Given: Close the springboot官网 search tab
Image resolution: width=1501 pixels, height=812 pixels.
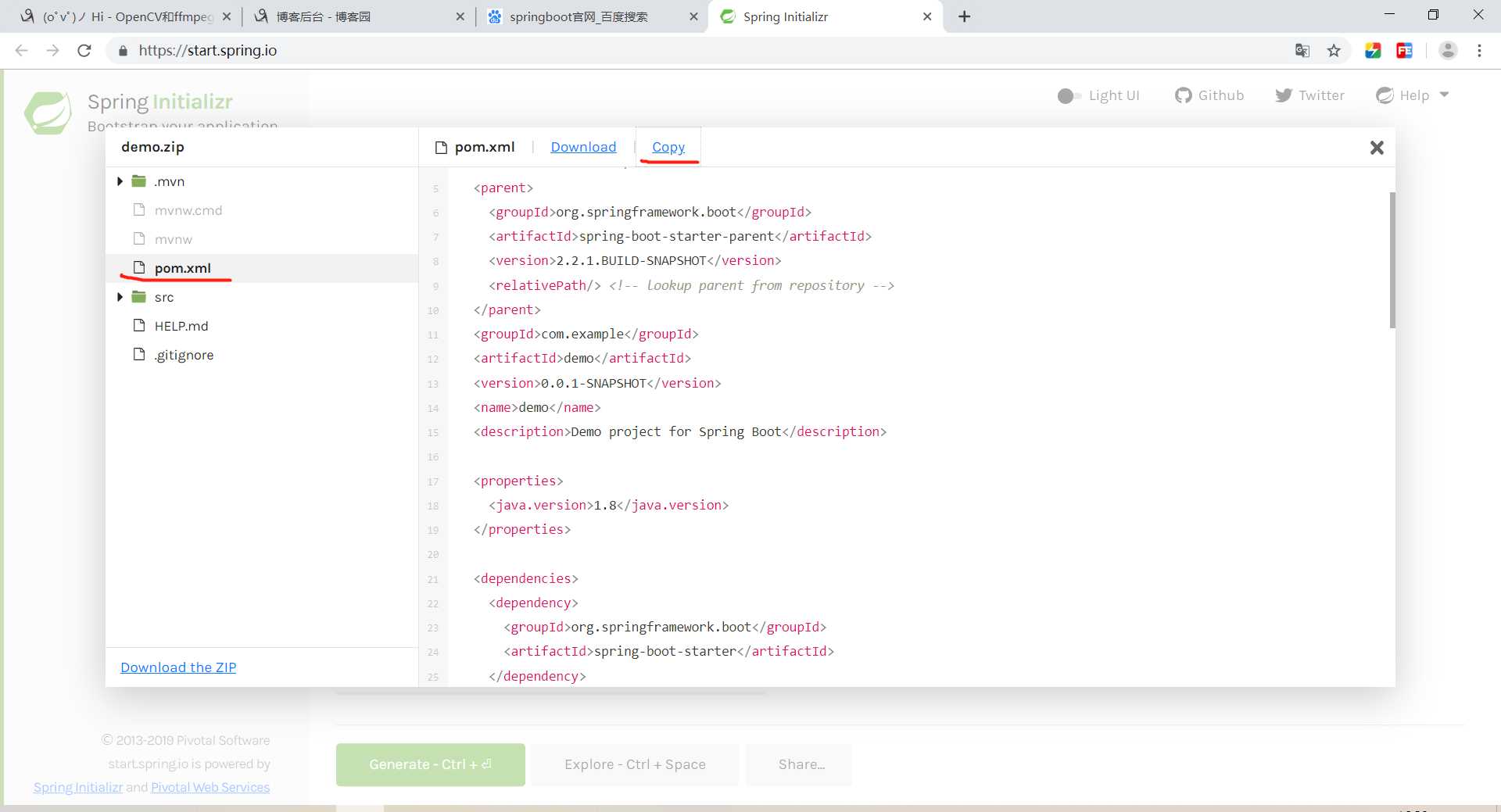Looking at the screenshot, I should click(693, 16).
